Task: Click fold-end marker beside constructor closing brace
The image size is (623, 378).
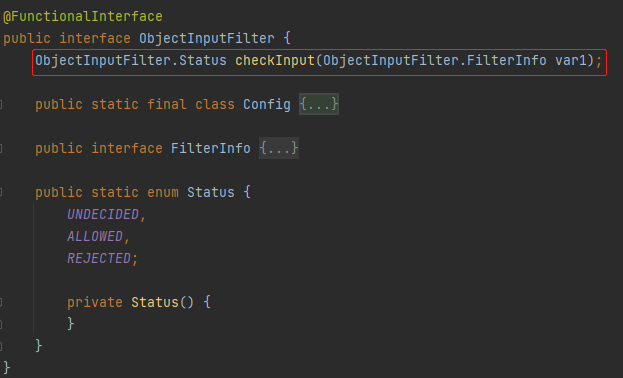Action: point(1,324)
